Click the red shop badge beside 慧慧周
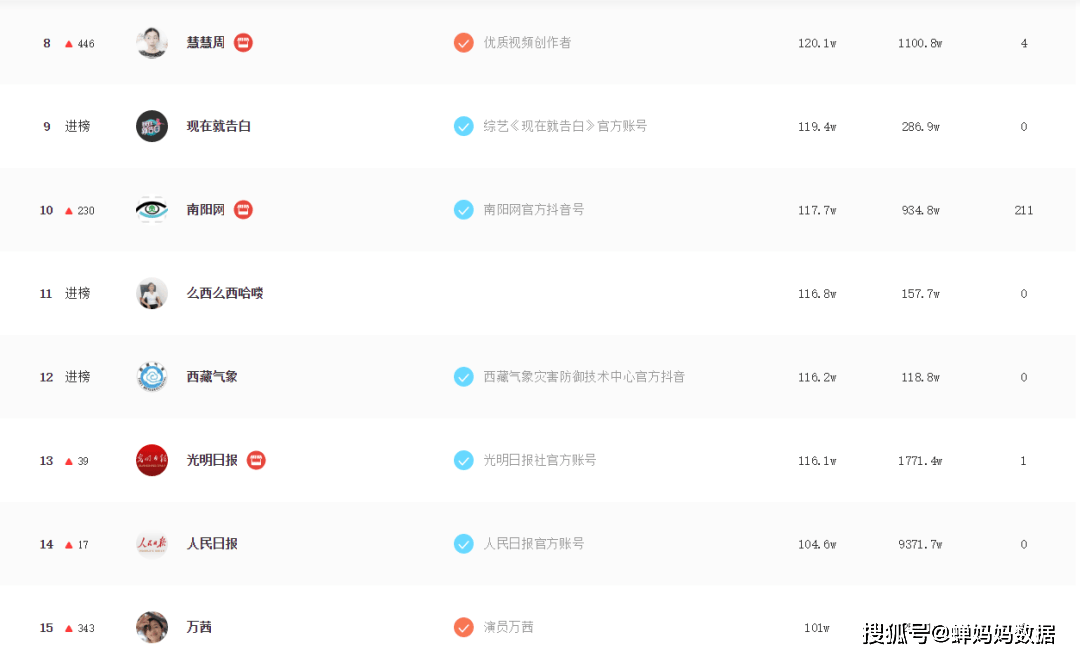 (x=243, y=43)
